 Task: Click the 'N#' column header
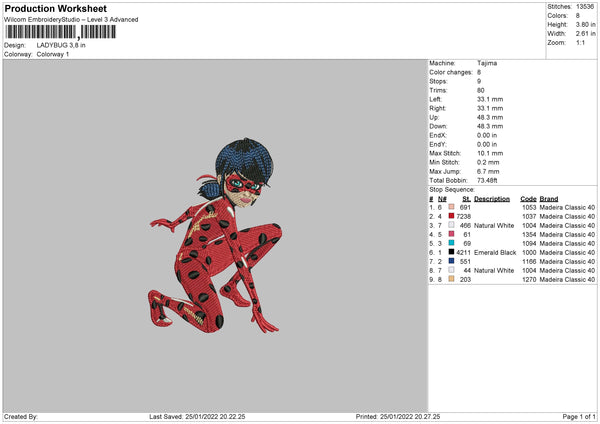pos(442,199)
